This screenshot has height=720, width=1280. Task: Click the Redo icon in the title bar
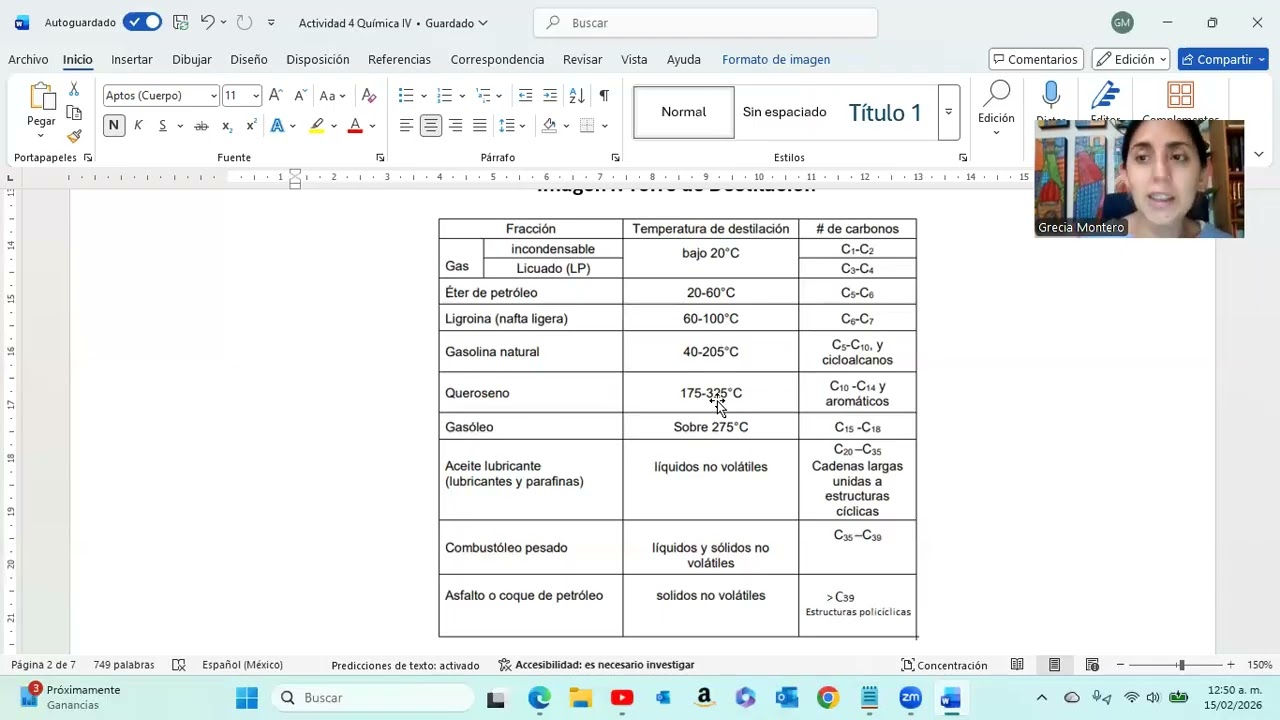(x=245, y=22)
